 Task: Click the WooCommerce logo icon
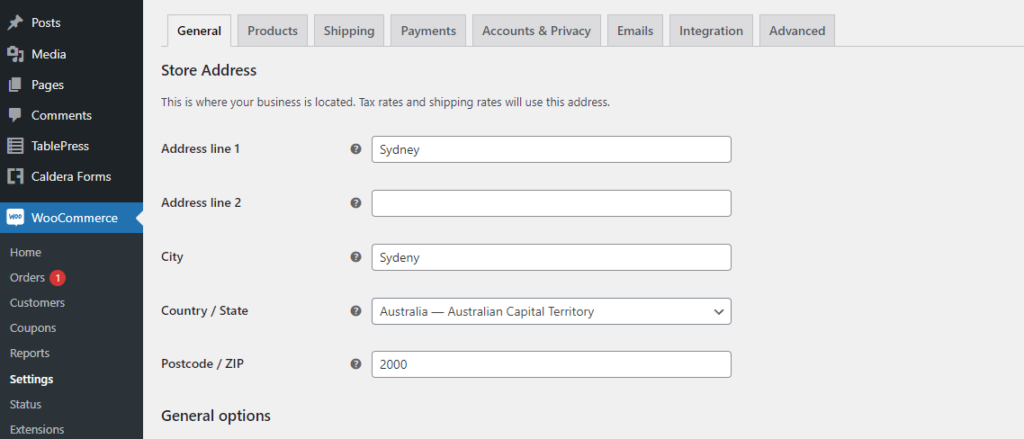click(15, 218)
